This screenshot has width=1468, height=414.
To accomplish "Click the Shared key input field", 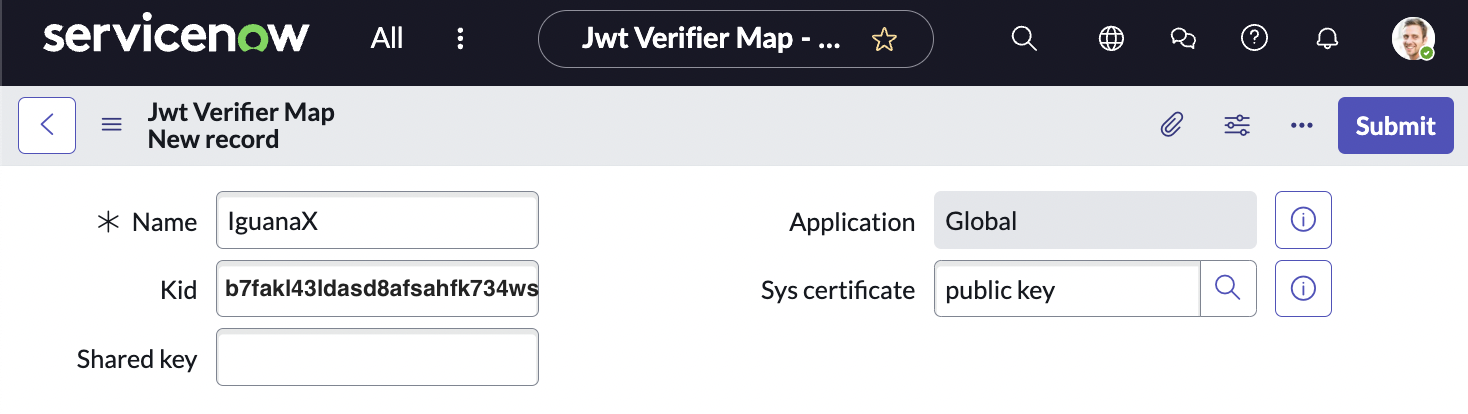I will point(377,357).
